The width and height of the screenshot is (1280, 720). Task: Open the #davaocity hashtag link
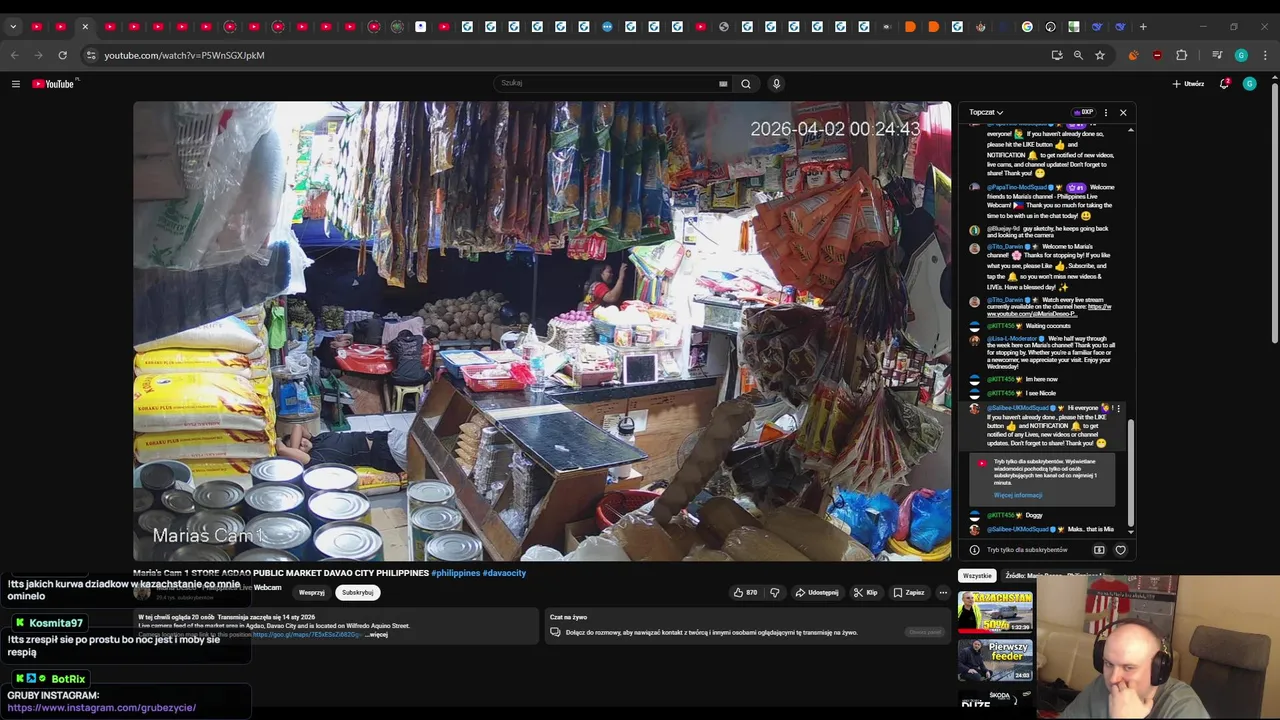click(504, 573)
